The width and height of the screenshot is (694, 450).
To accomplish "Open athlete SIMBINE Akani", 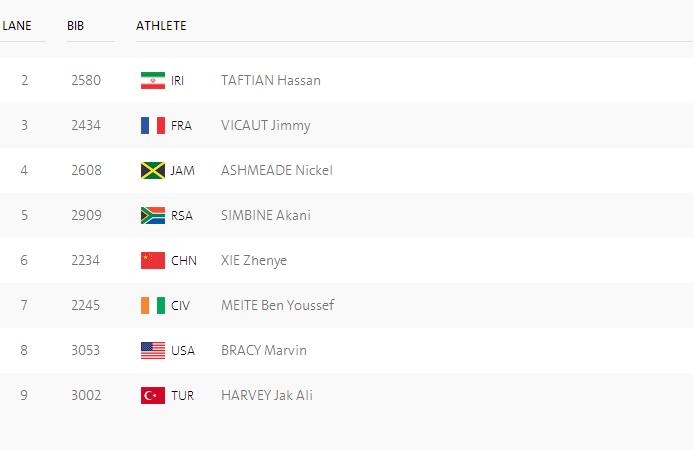I will 266,215.
